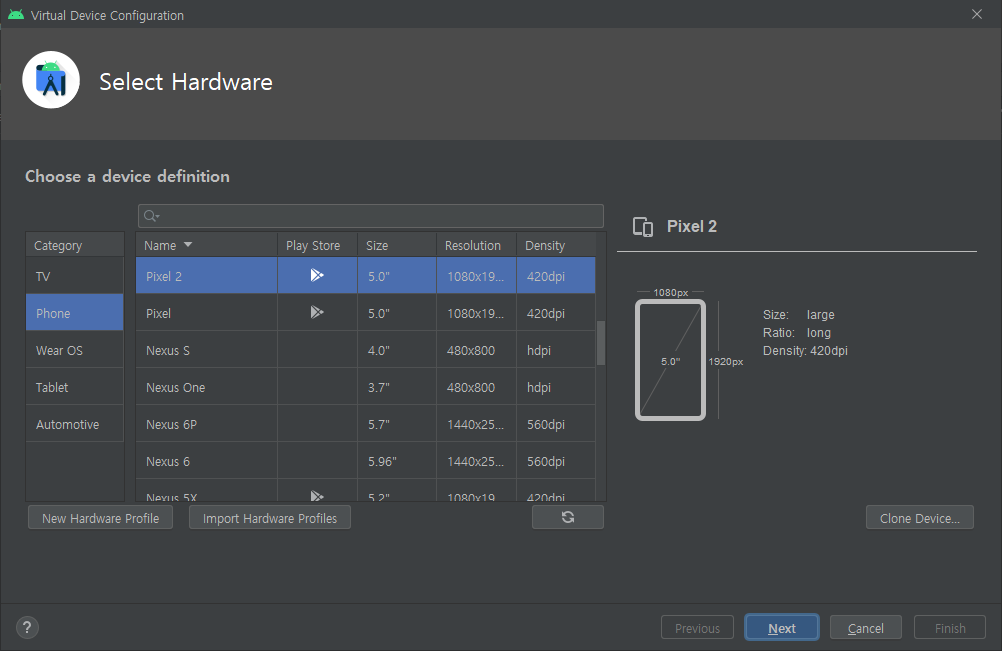
Task: Click the Finish button
Action: click(950, 628)
